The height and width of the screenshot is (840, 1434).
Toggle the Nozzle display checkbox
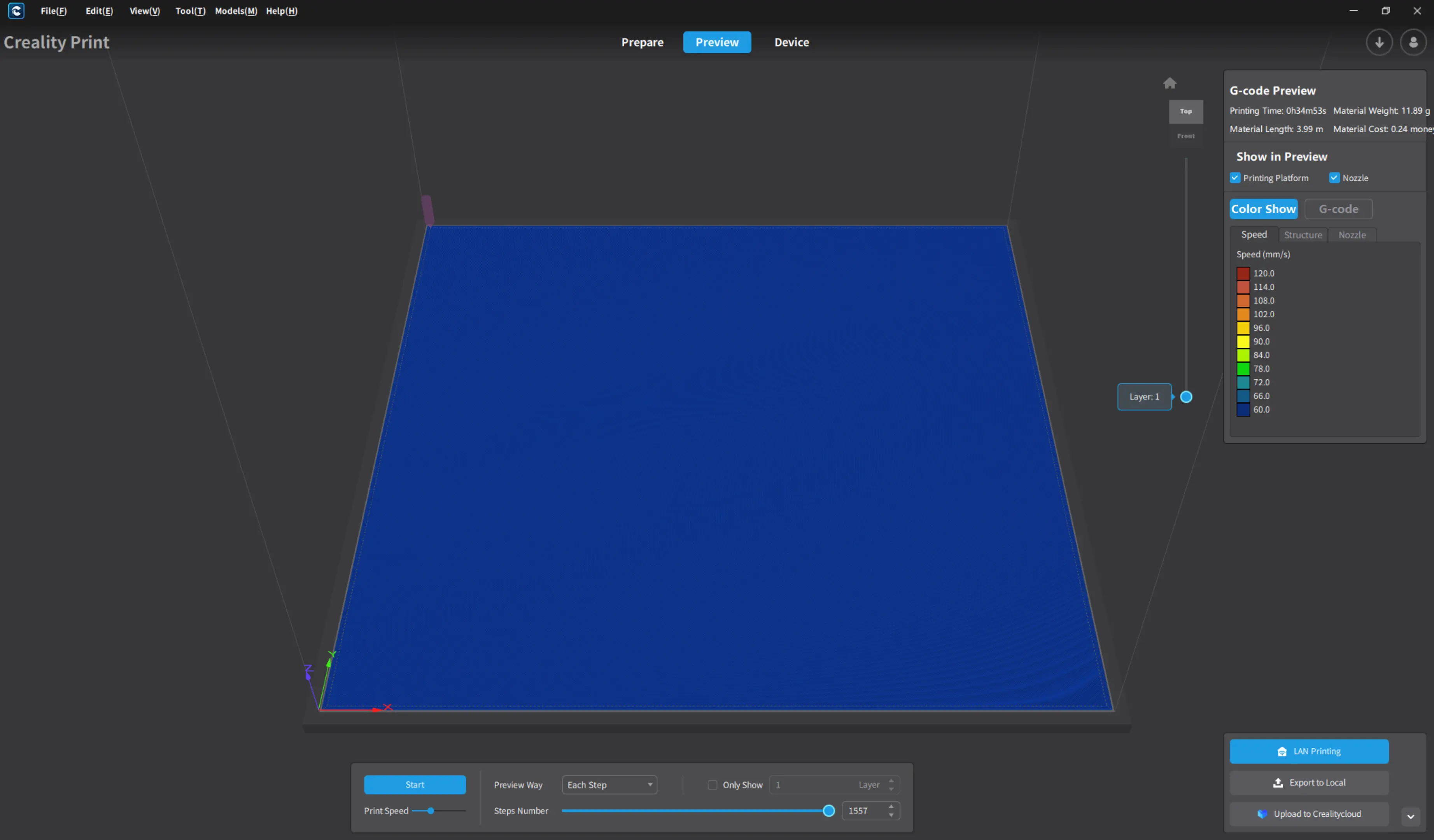click(x=1334, y=178)
